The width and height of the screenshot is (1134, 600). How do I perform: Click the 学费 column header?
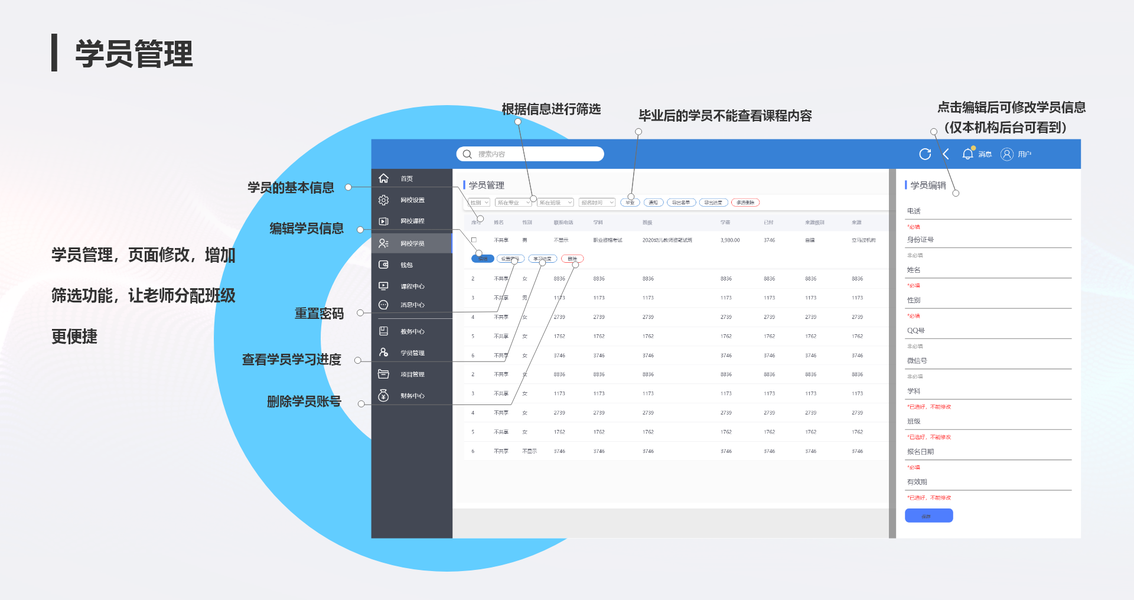[725, 223]
